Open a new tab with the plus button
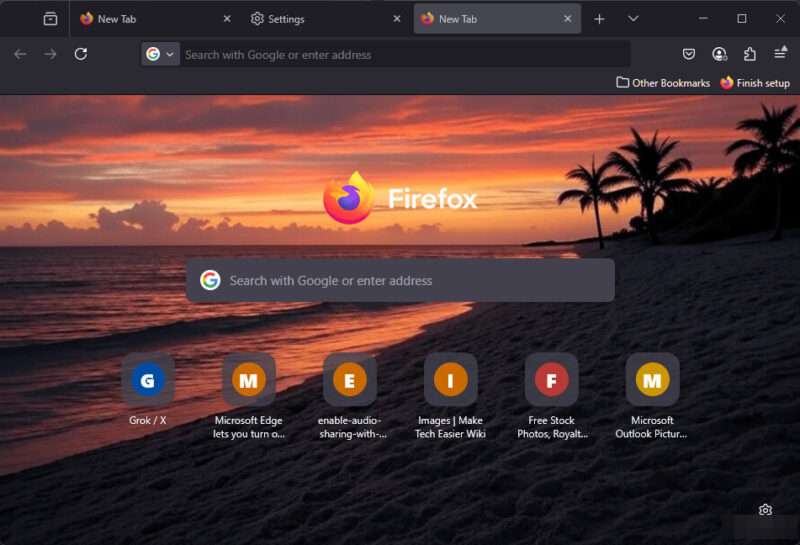The height and width of the screenshot is (545, 800). (599, 19)
